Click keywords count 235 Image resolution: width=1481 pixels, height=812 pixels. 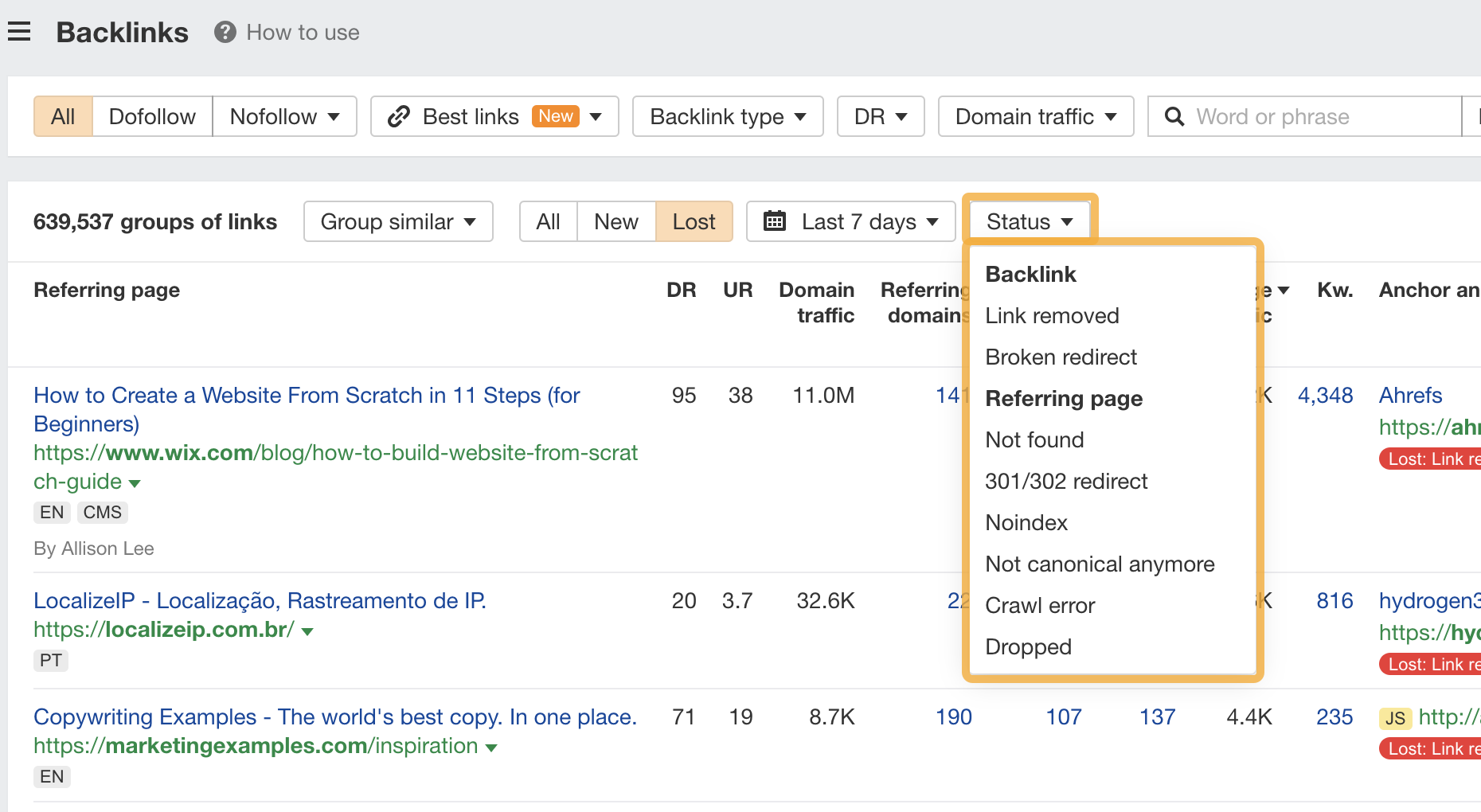point(1334,717)
